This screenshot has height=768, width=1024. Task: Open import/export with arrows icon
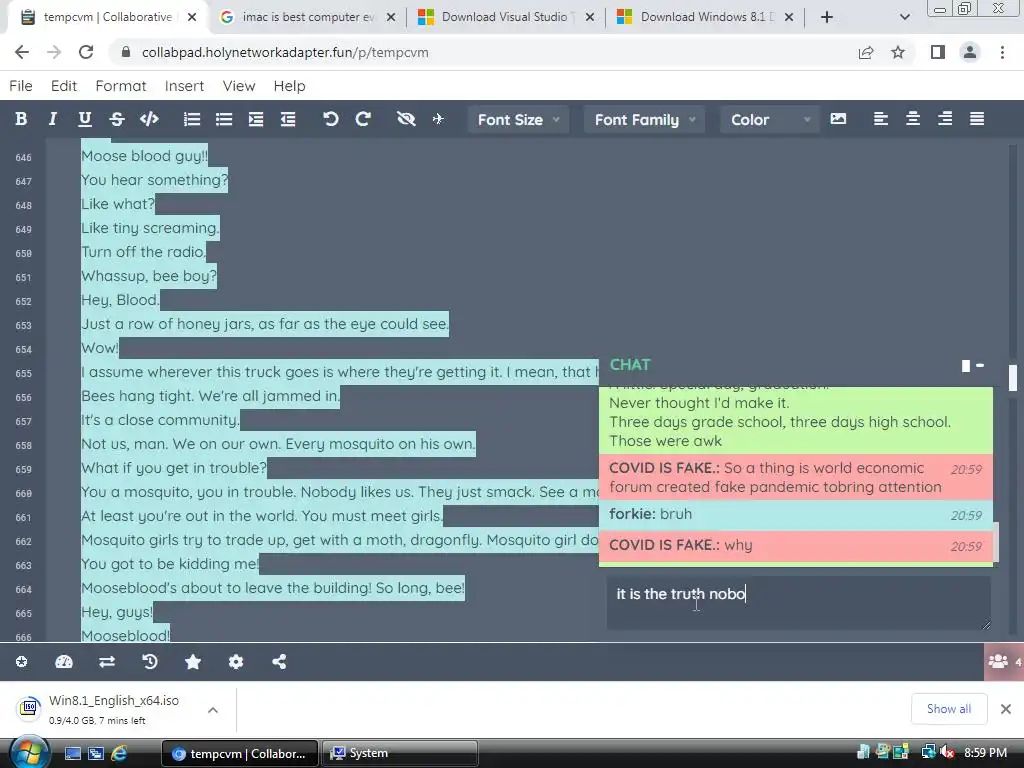(x=107, y=662)
